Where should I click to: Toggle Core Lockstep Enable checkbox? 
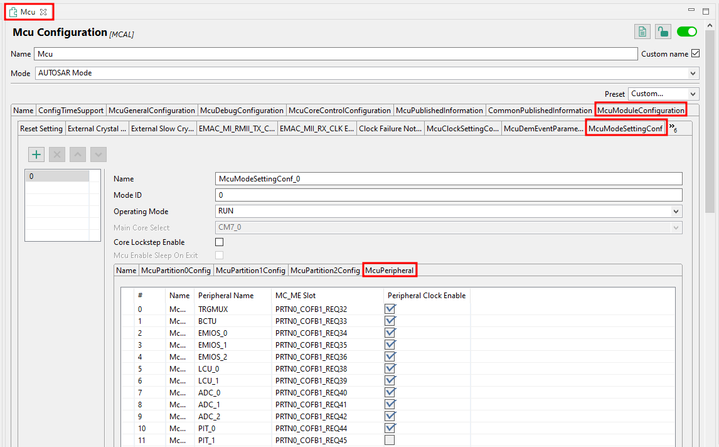[x=220, y=242]
